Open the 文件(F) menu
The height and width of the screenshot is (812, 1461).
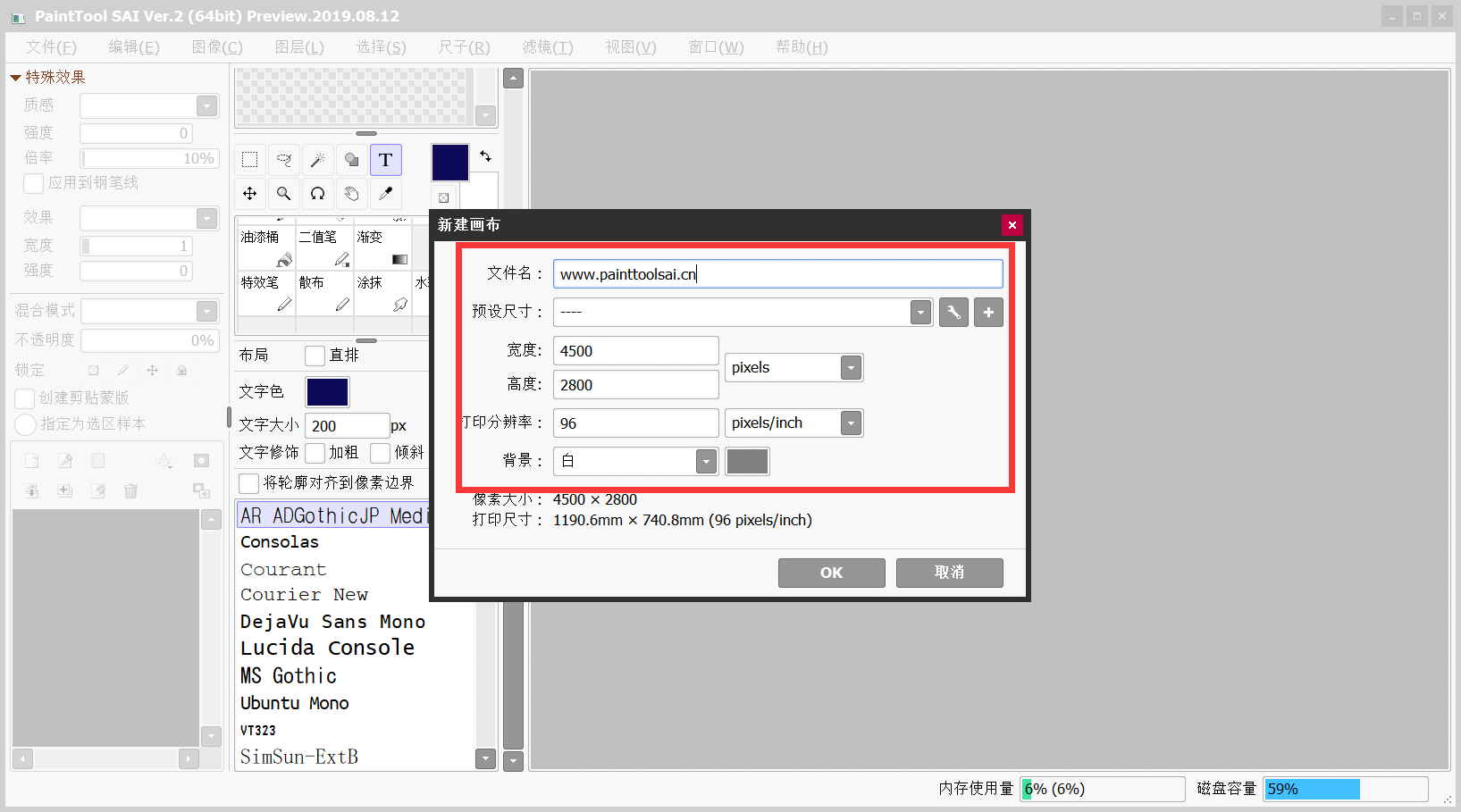(x=51, y=47)
